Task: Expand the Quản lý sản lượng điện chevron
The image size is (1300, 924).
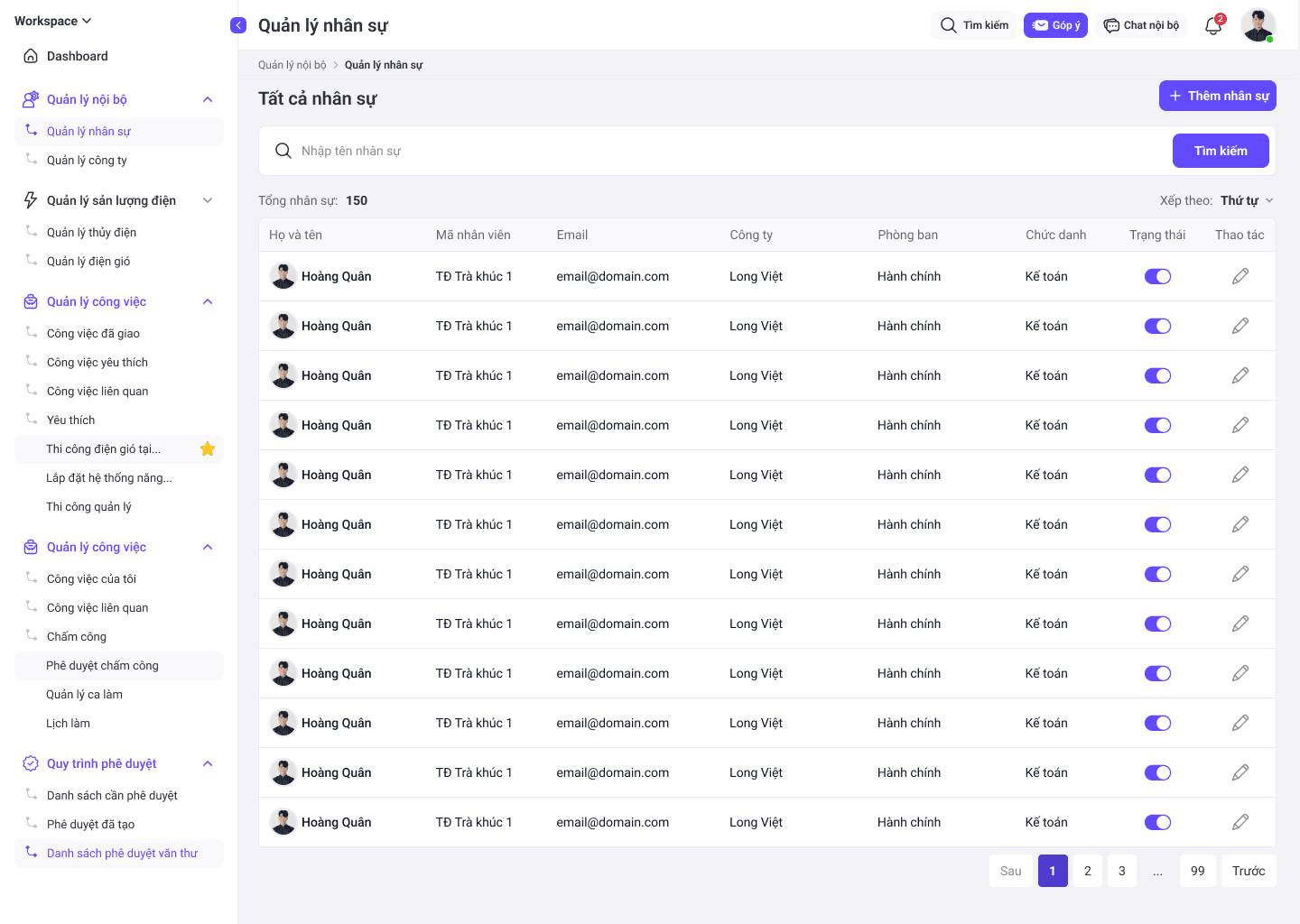Action: 208,200
